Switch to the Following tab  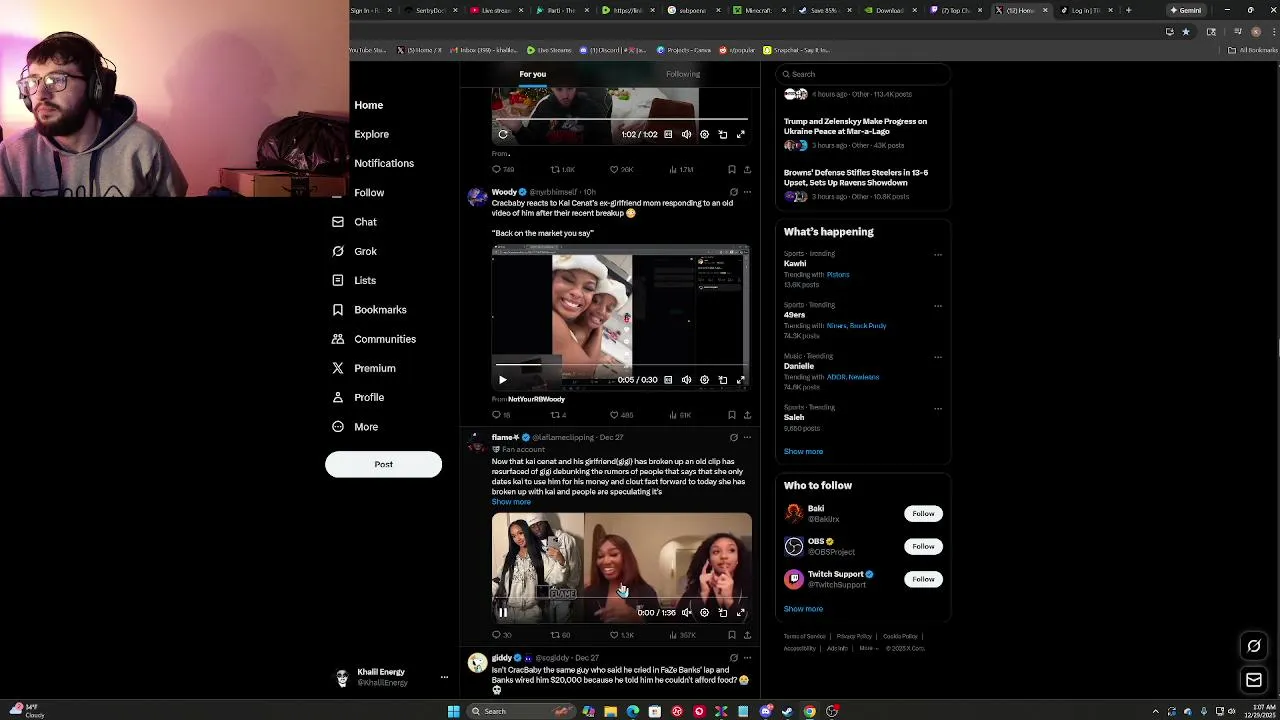(x=683, y=74)
